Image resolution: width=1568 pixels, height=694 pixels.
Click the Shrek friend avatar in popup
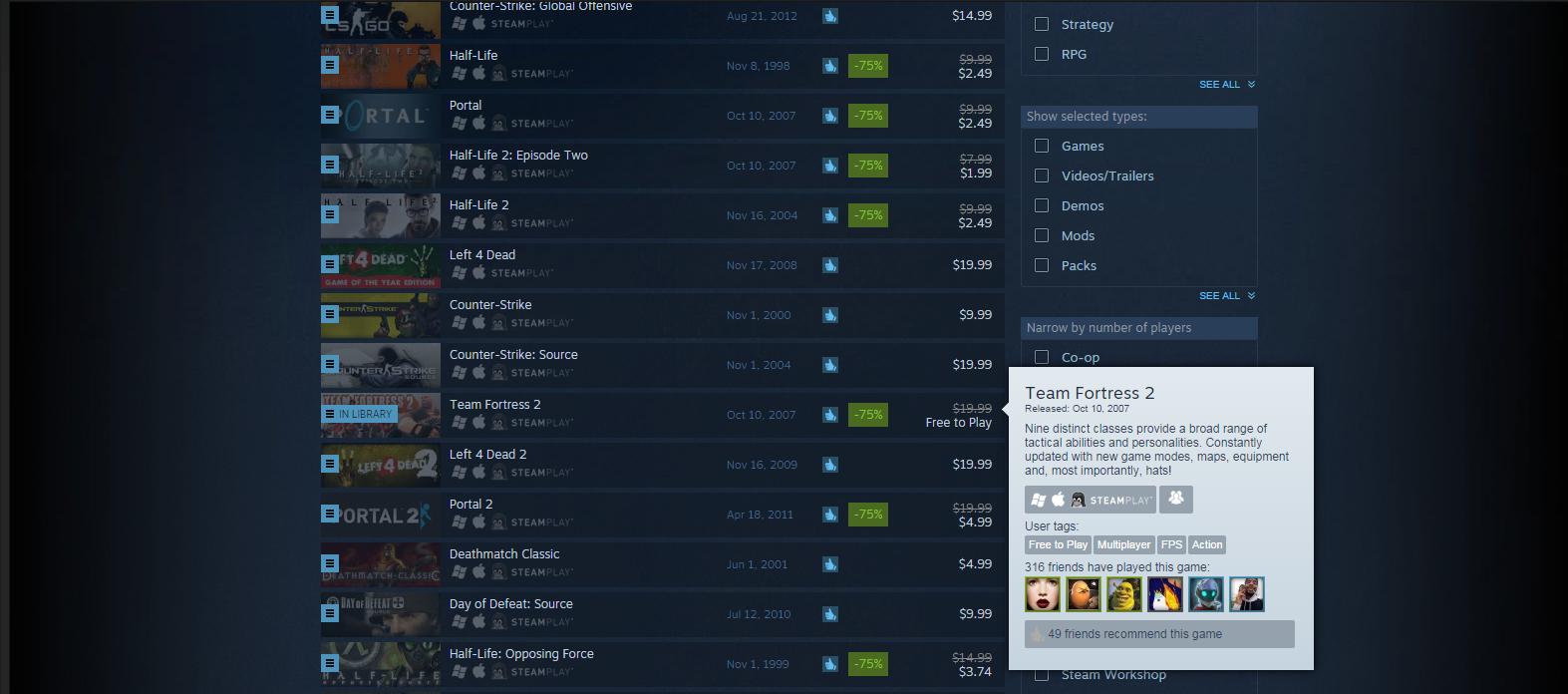(1124, 594)
